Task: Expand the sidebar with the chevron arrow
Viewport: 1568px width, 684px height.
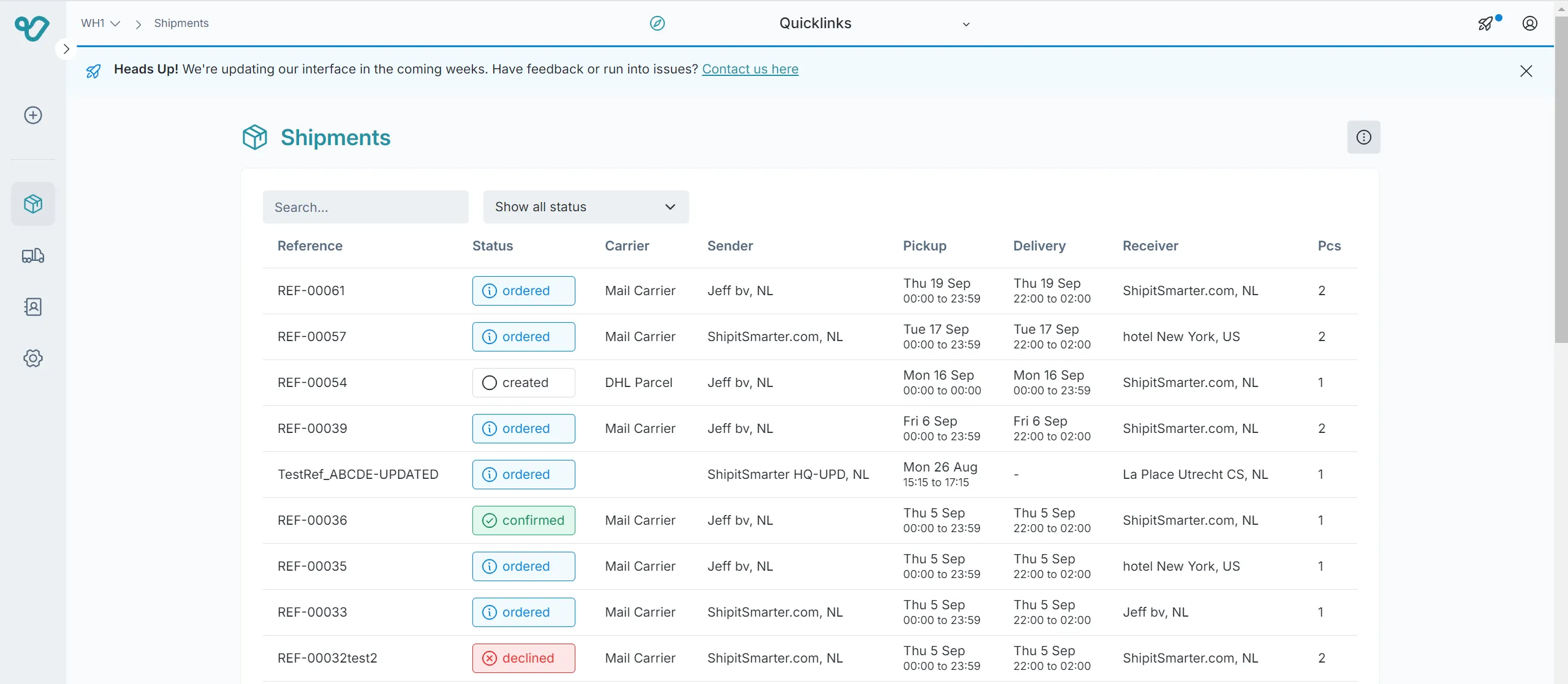Action: point(66,49)
